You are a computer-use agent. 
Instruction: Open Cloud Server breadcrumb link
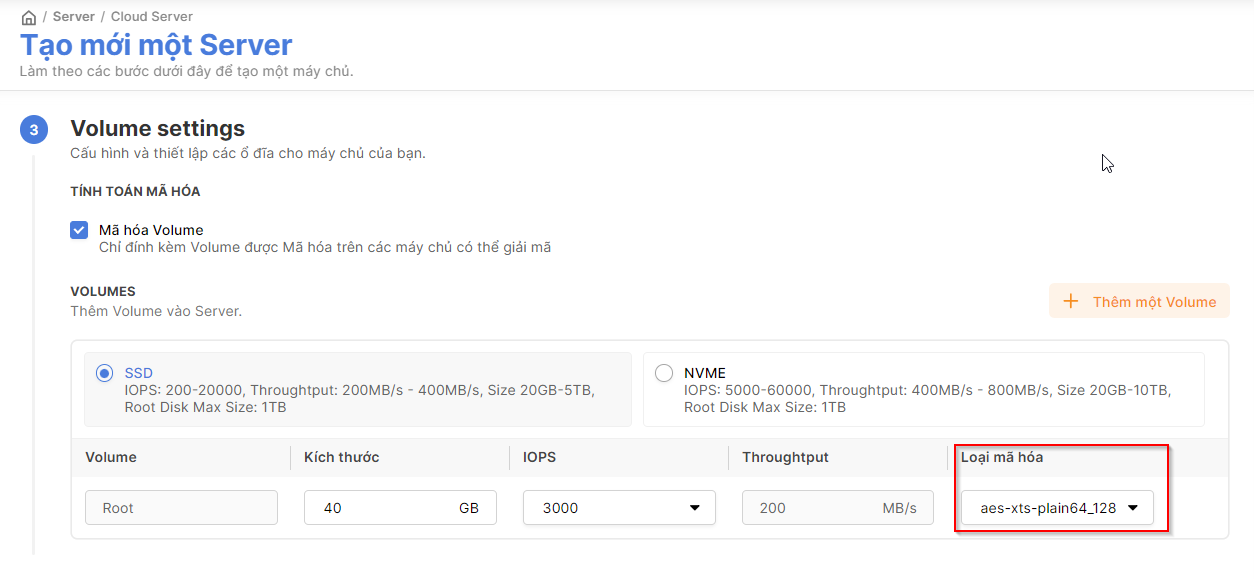tap(152, 17)
